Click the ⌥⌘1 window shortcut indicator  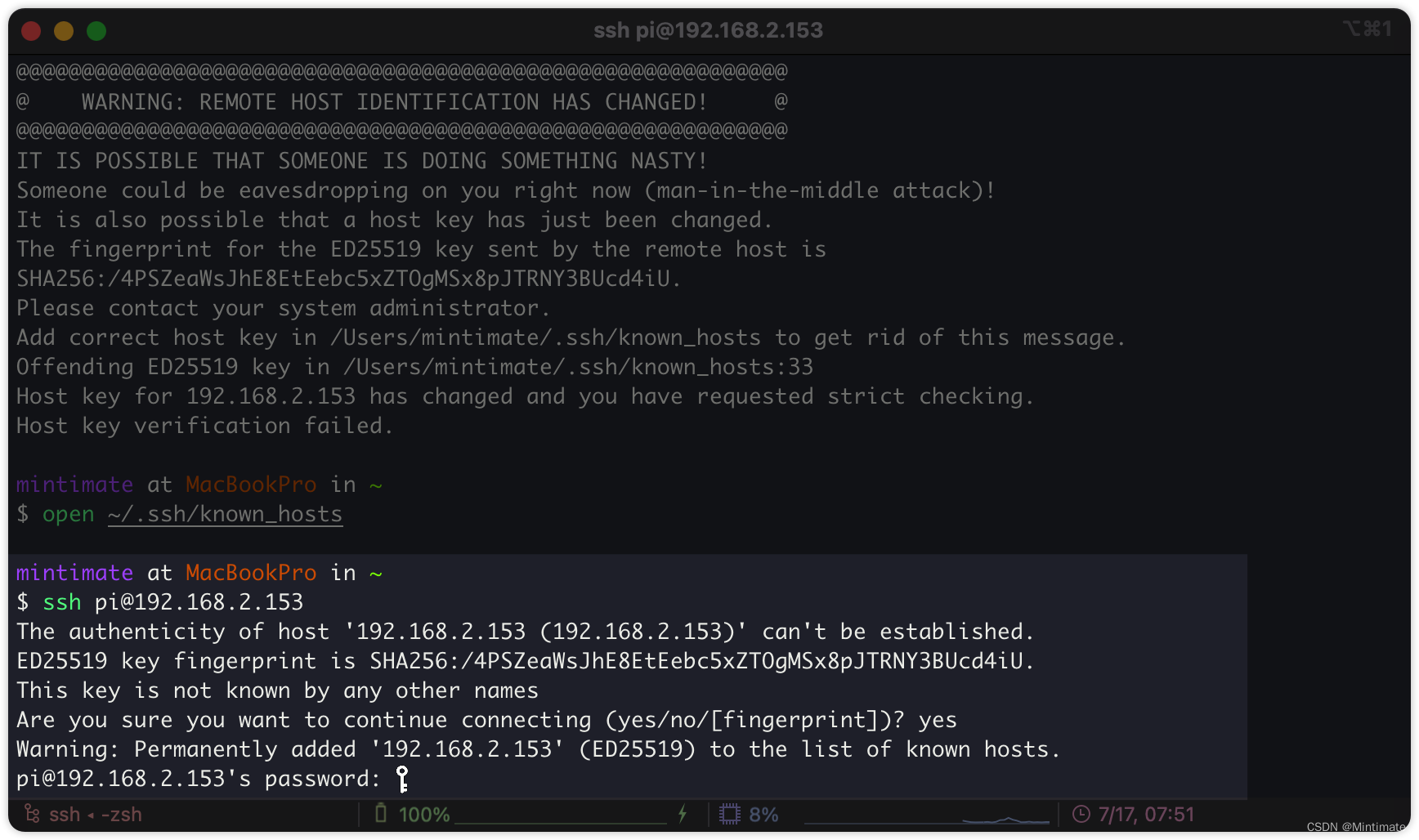pos(1367,29)
